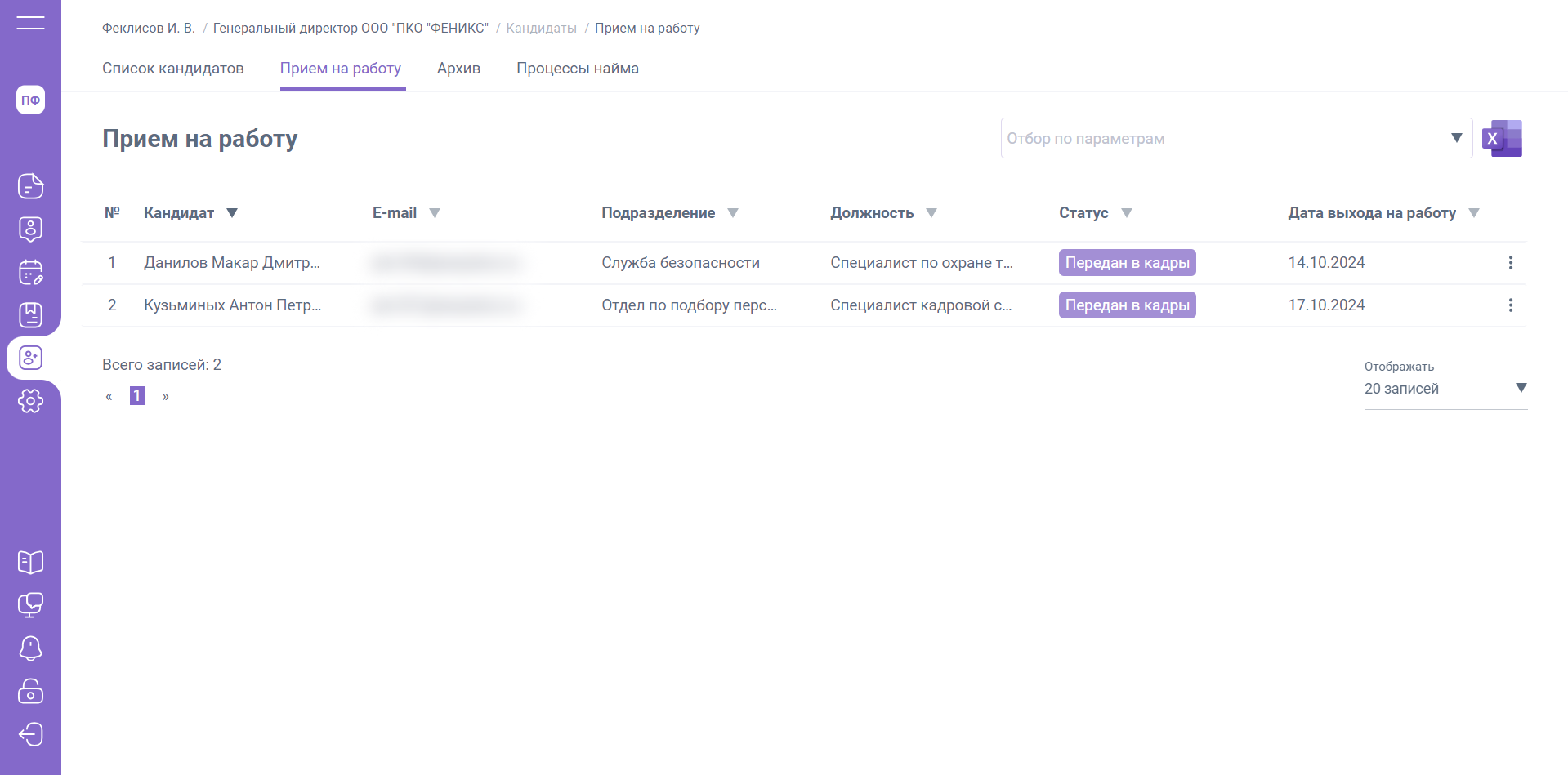Click the unlock padlock sidebar icon
This screenshot has height=775, width=1568.
[x=30, y=691]
